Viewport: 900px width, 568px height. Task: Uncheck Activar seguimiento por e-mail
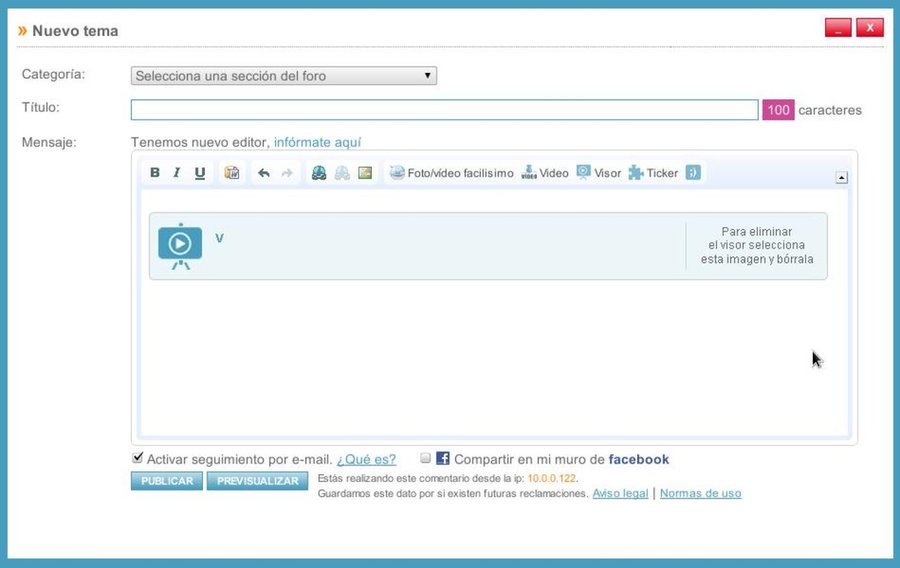[x=137, y=458]
